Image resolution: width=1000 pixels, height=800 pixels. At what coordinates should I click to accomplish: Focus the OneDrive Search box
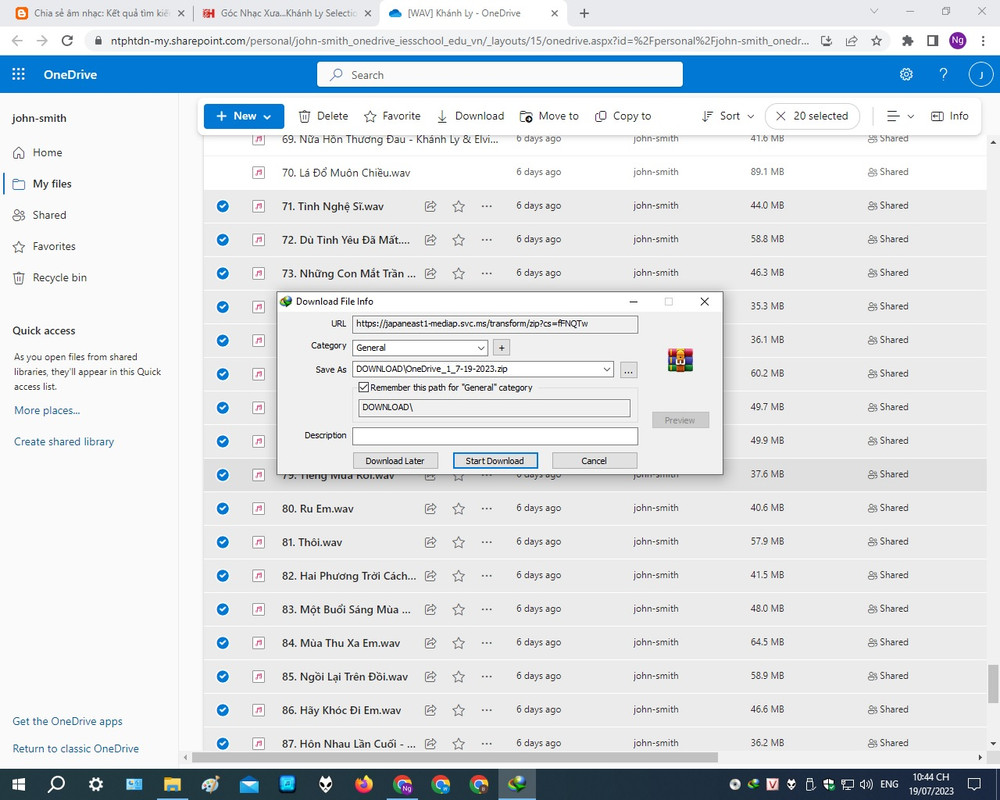(x=500, y=75)
